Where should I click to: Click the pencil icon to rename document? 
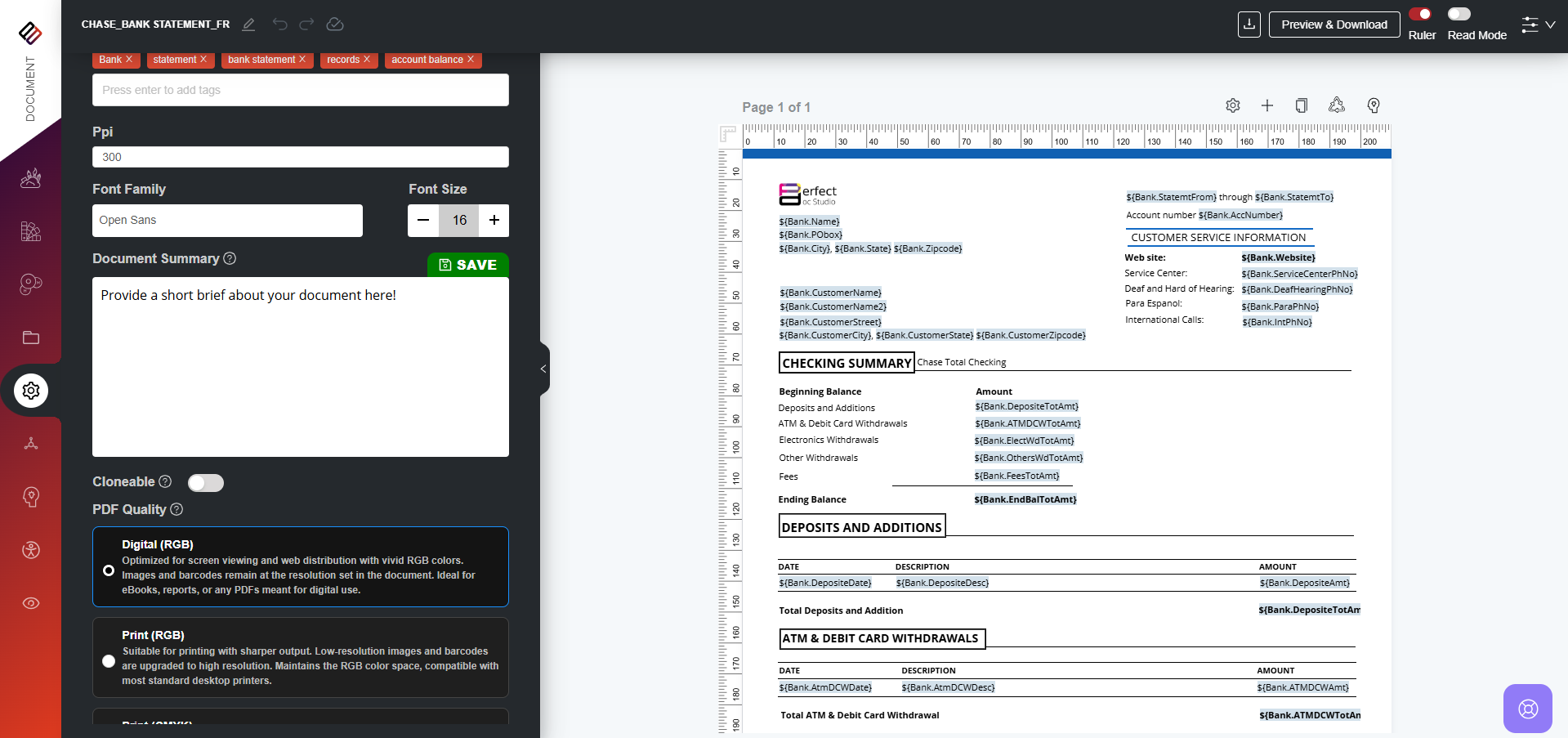[249, 25]
